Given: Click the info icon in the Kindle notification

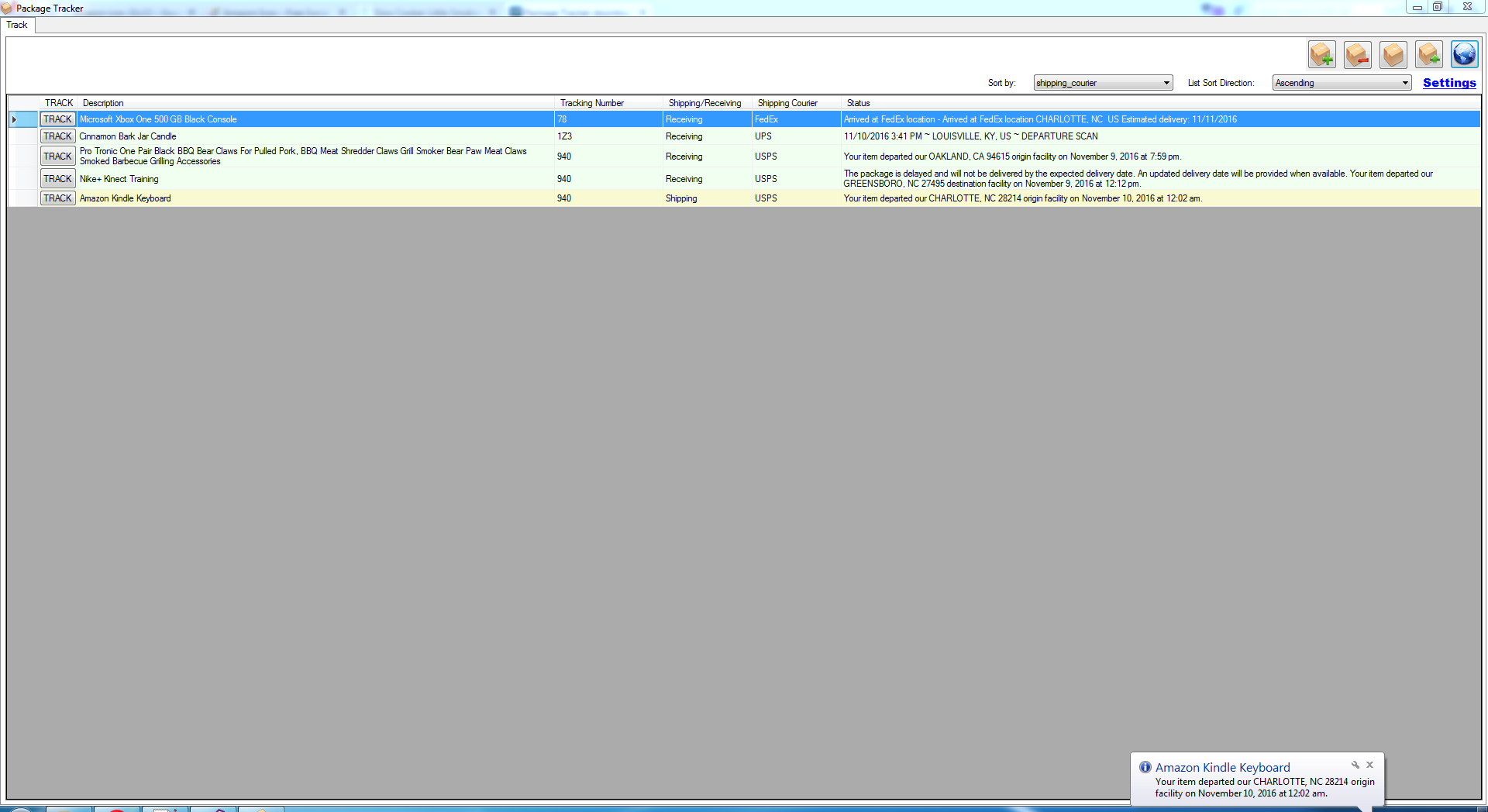Looking at the screenshot, I should pos(1145,767).
